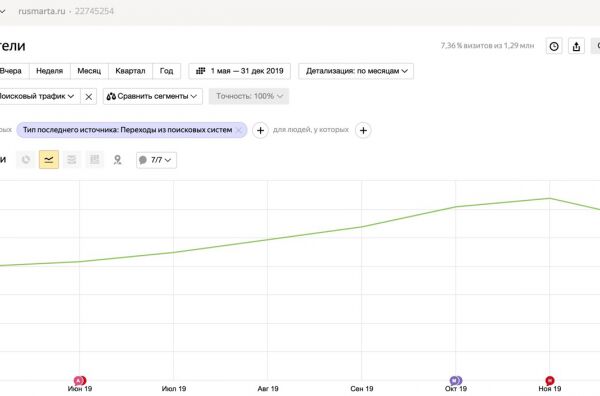
Task: Select the Месяц period tab
Action: (x=89, y=71)
